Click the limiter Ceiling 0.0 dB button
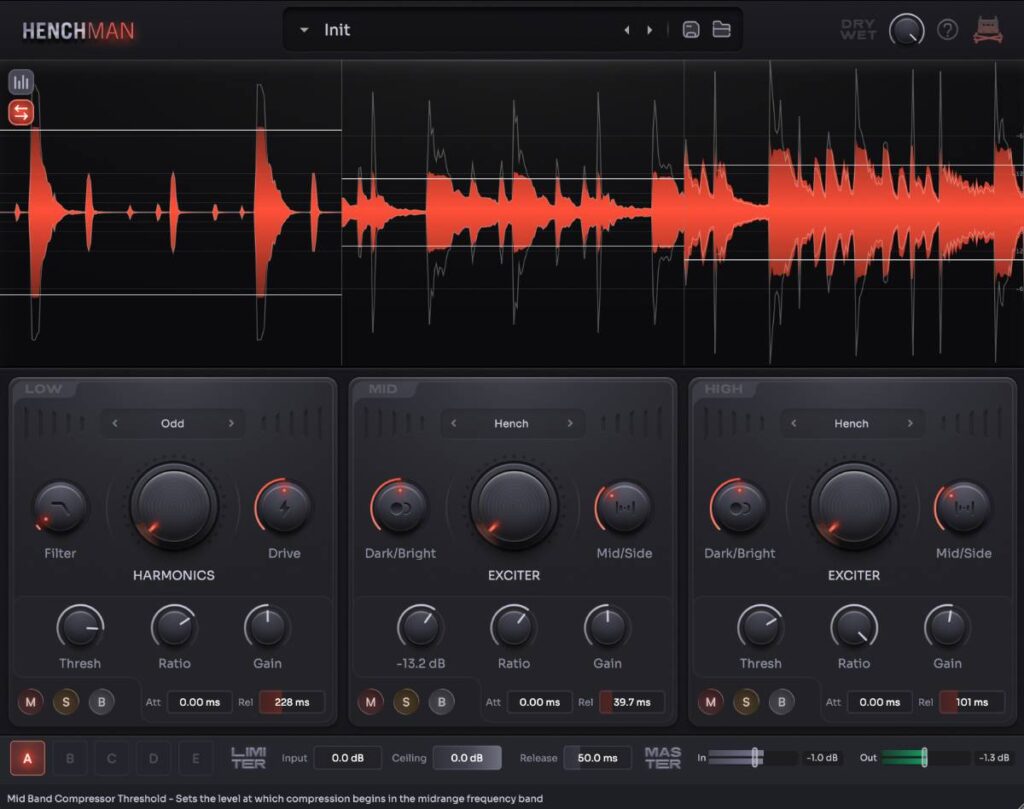The height and width of the screenshot is (809, 1024). [467, 758]
